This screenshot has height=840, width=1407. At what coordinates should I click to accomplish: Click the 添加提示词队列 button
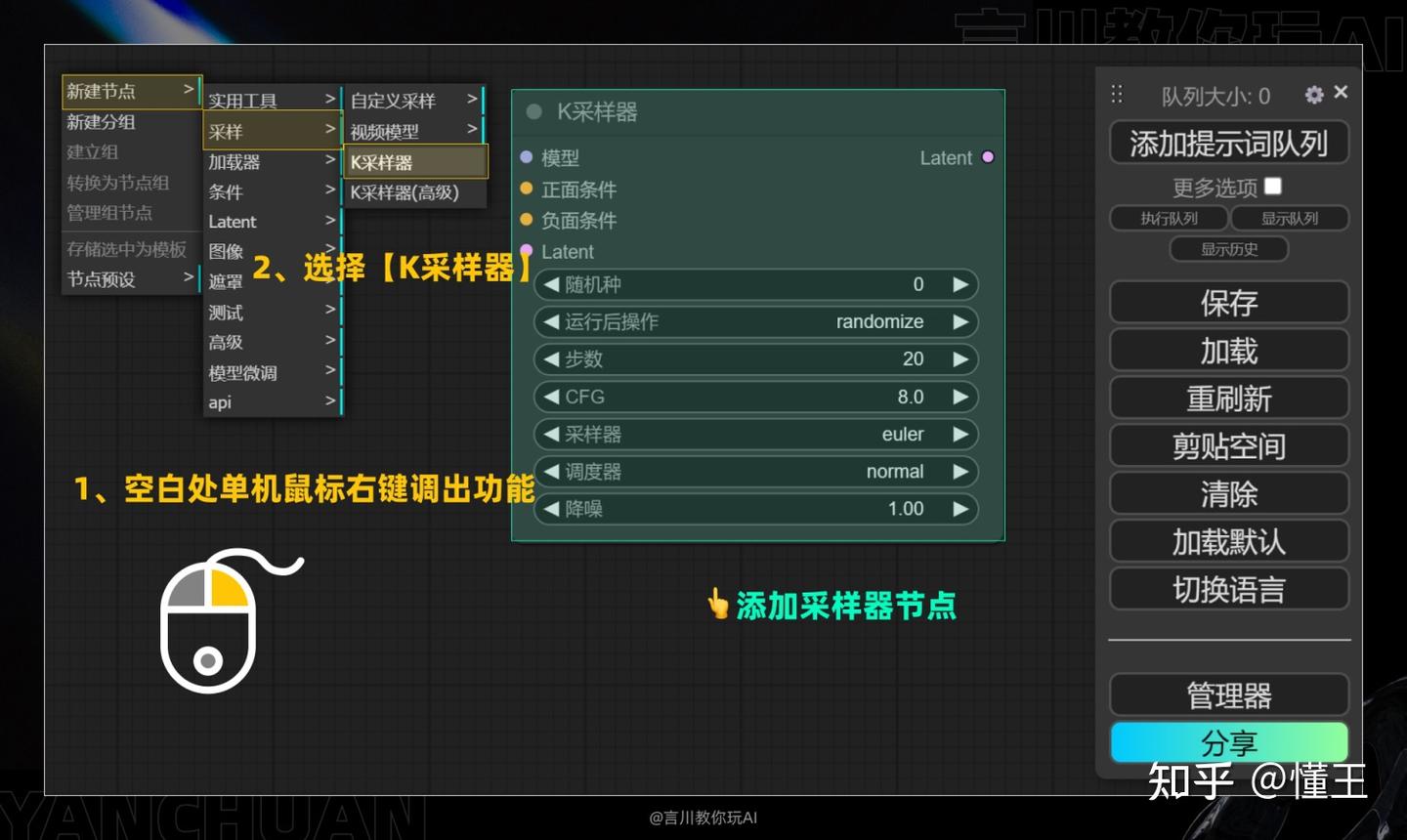coord(1229,144)
